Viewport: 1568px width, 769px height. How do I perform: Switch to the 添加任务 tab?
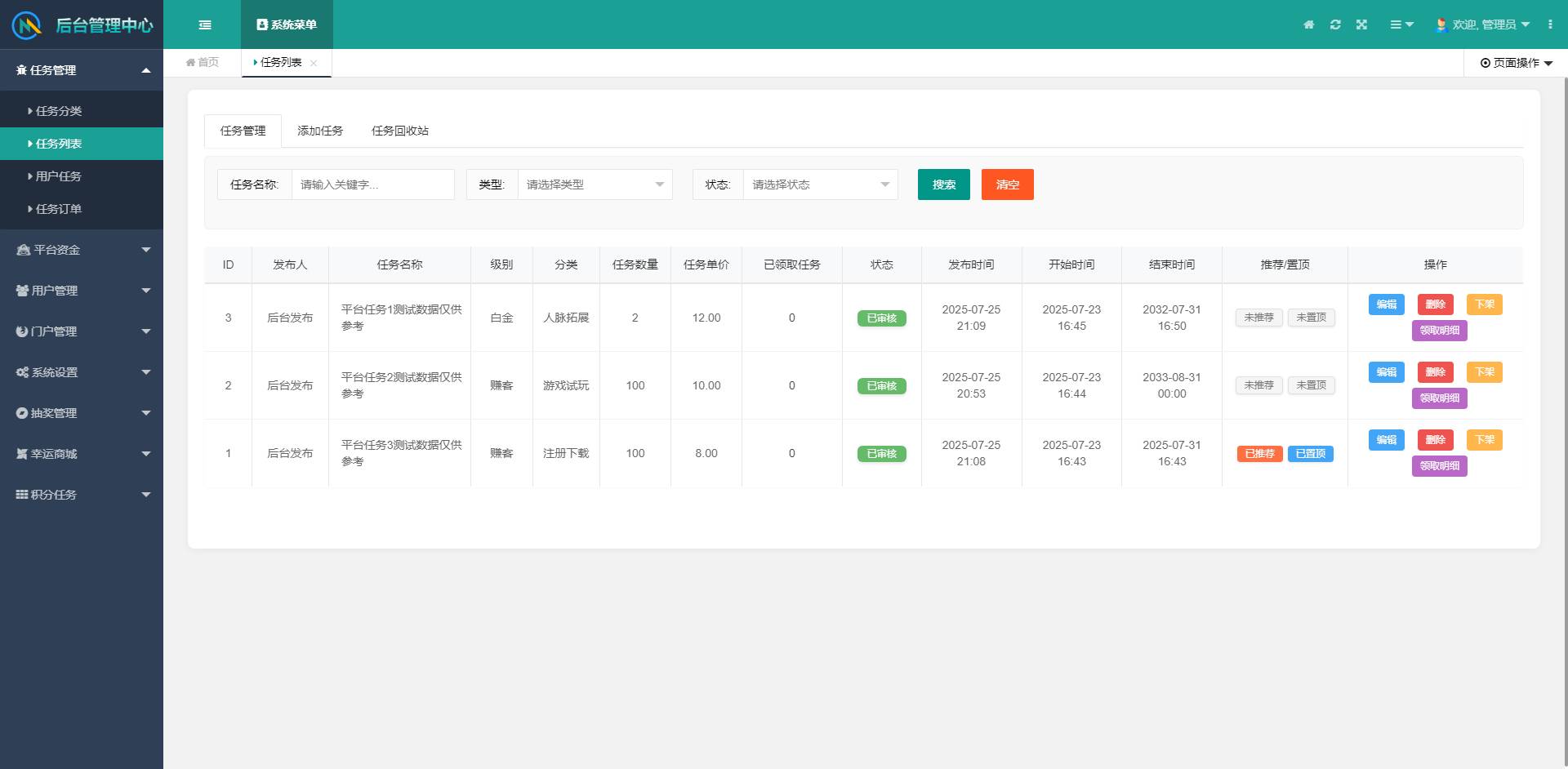point(320,131)
